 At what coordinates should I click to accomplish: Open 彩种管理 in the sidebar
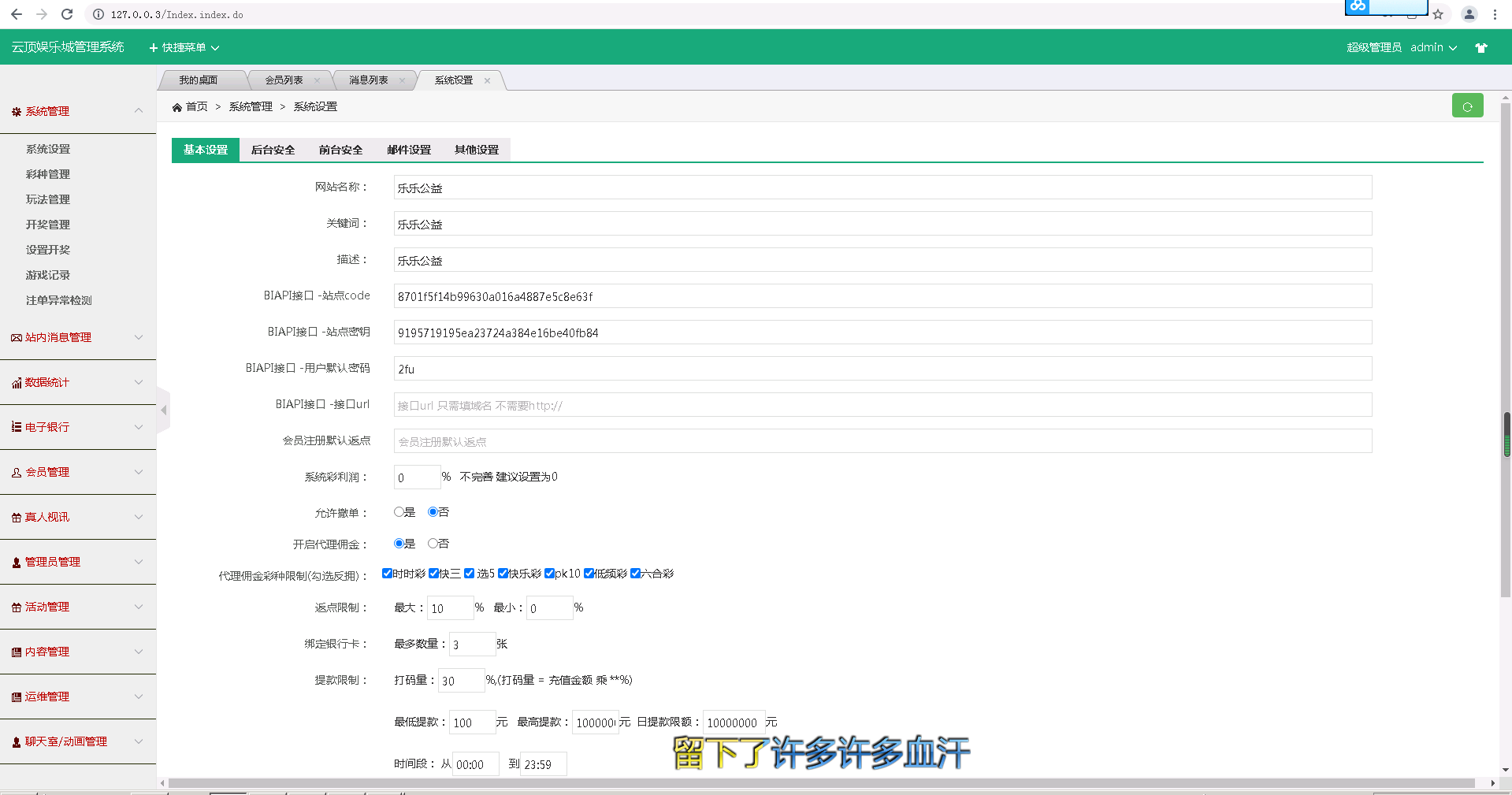pyautogui.click(x=48, y=174)
